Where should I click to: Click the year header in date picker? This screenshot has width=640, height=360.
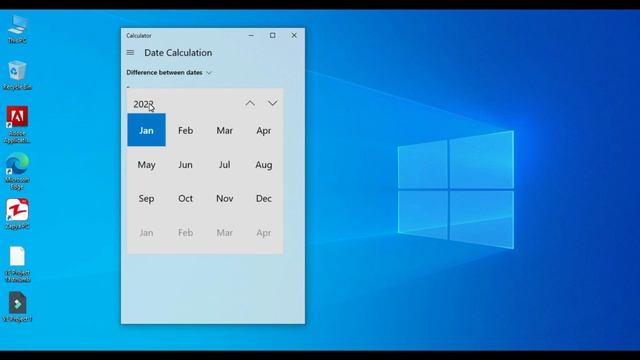[143, 104]
